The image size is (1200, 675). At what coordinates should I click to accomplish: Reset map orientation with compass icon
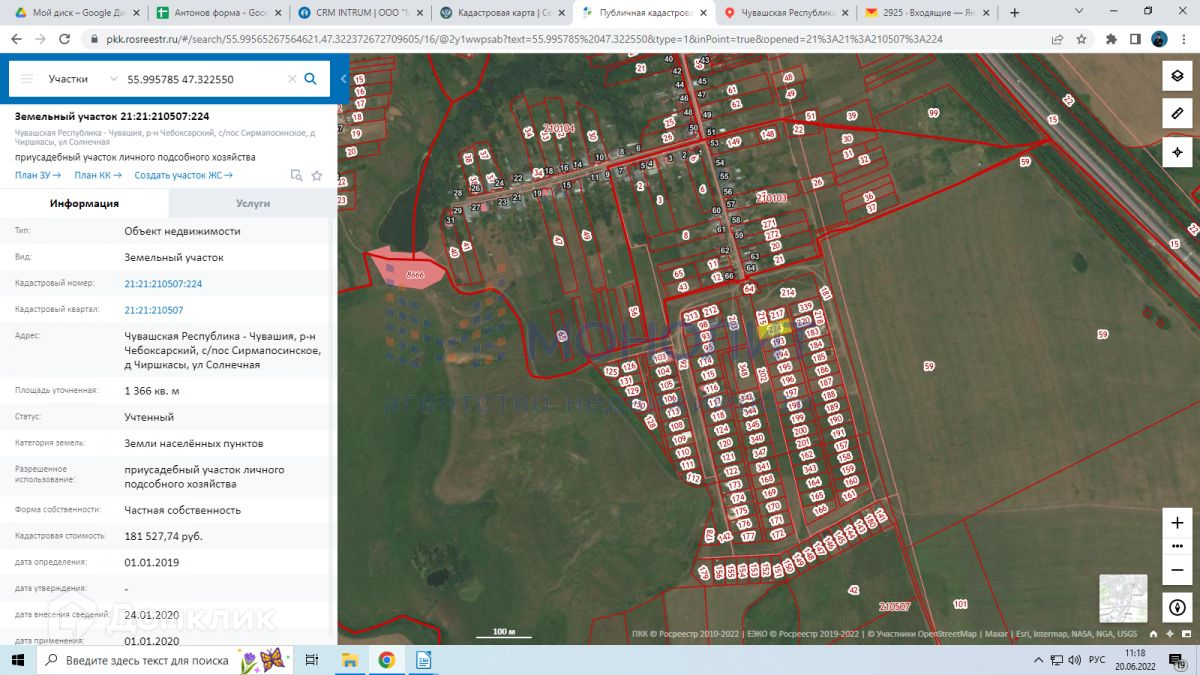click(1177, 607)
